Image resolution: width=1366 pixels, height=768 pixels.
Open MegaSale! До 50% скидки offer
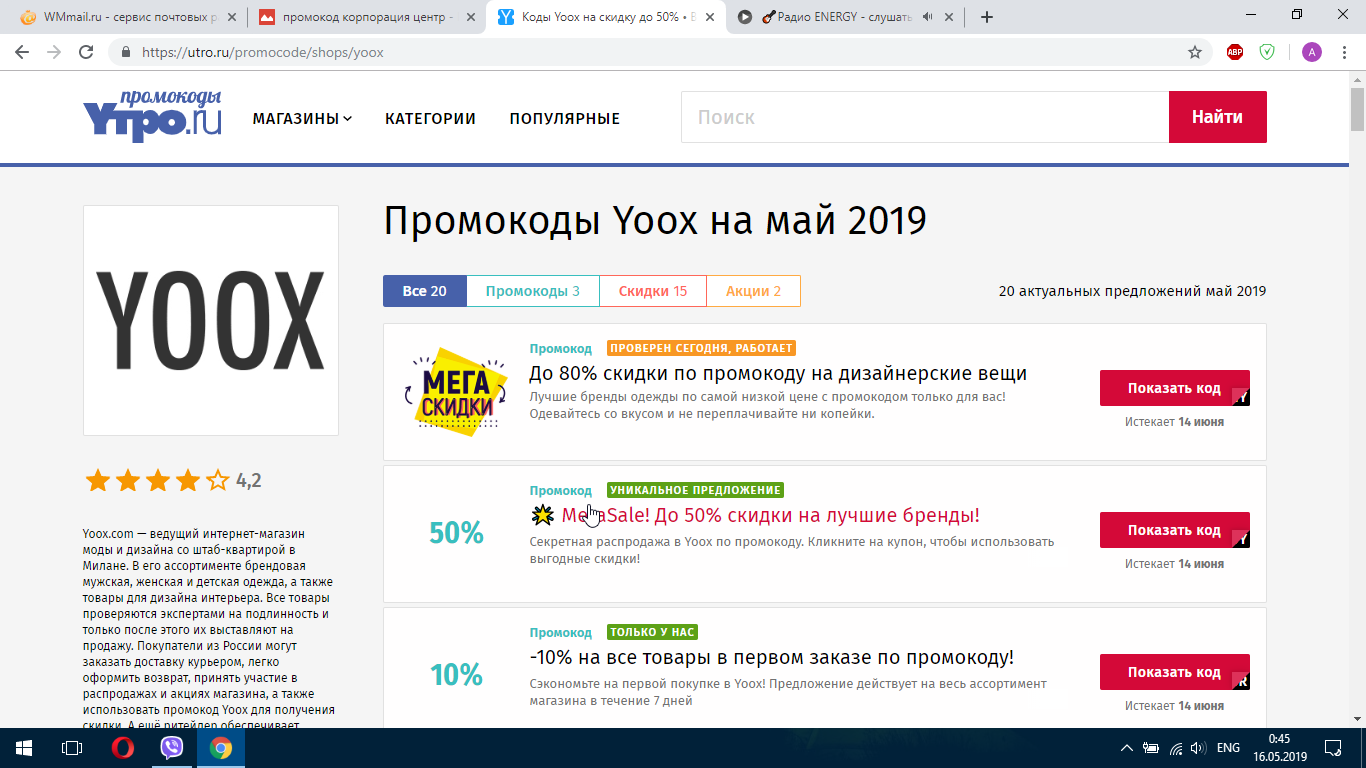click(x=754, y=515)
